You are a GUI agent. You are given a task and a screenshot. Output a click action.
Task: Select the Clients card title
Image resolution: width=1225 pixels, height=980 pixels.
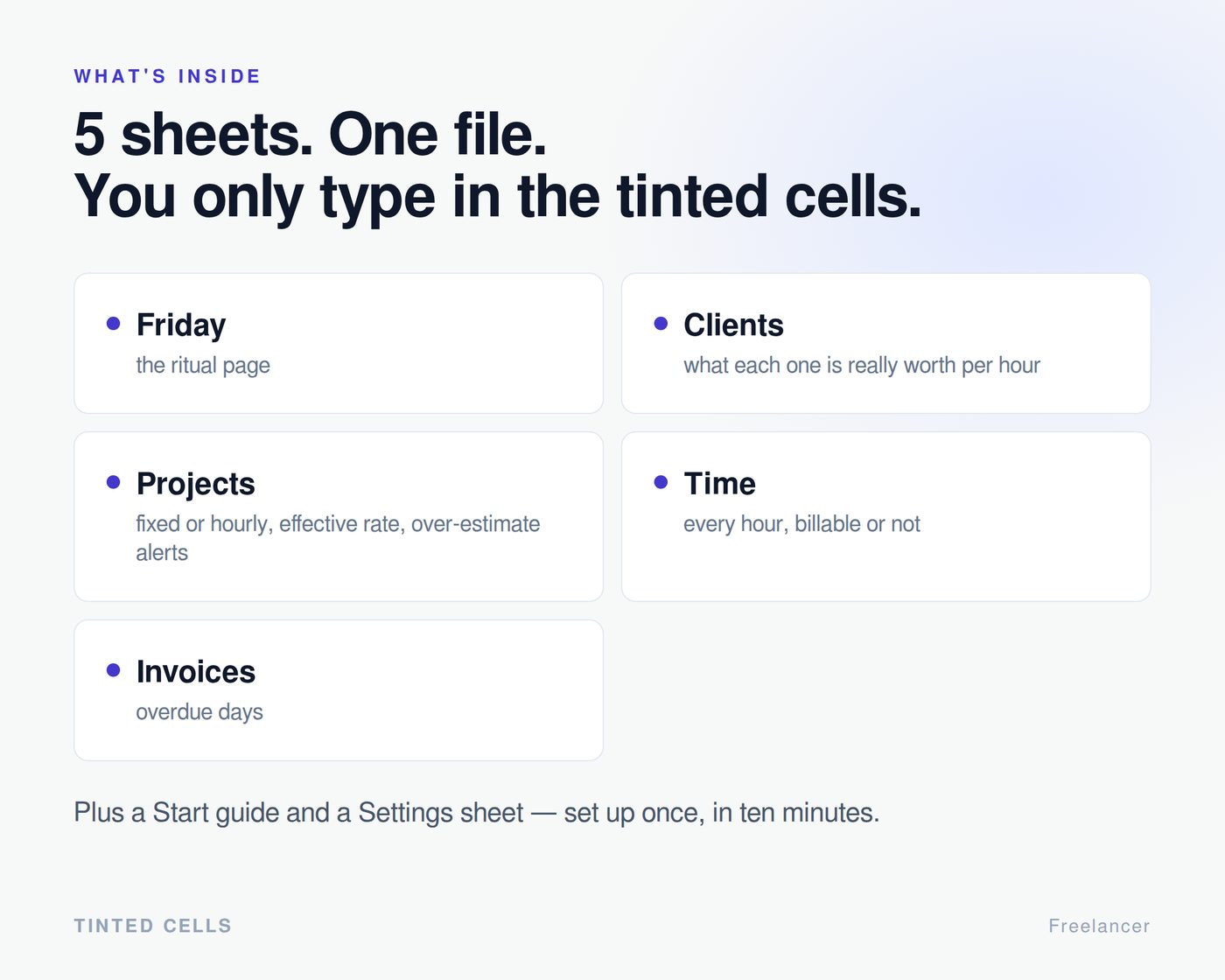(733, 325)
